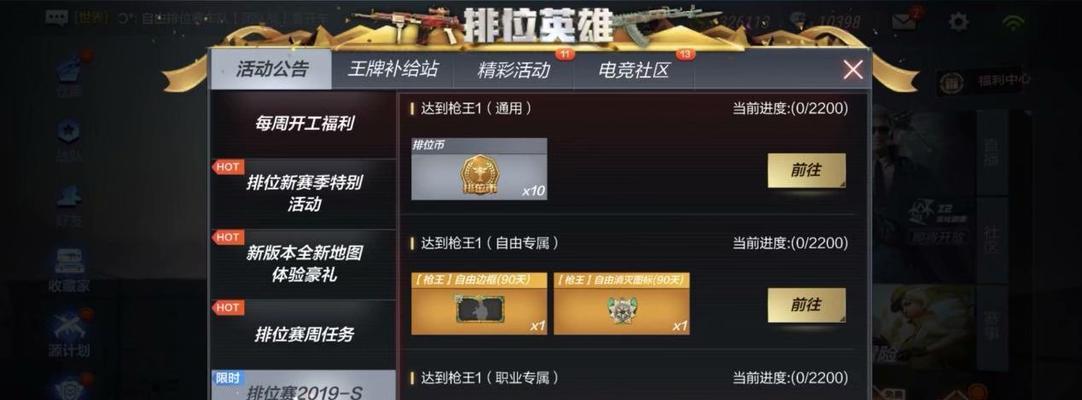The height and width of the screenshot is (400, 1082).
Task: Open 每周开工福利 announcement
Action: coord(304,125)
